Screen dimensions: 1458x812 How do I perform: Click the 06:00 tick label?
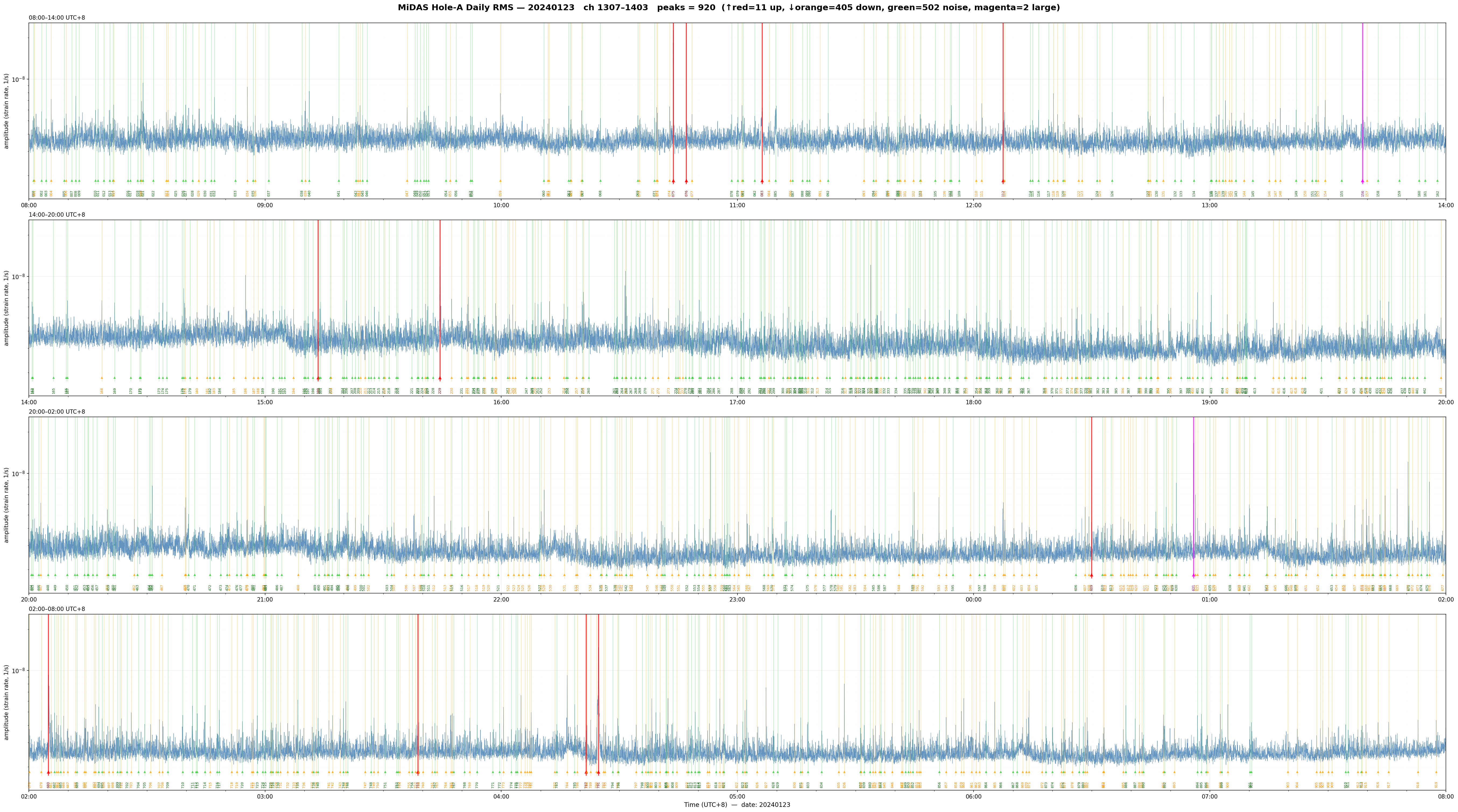pos(974,797)
